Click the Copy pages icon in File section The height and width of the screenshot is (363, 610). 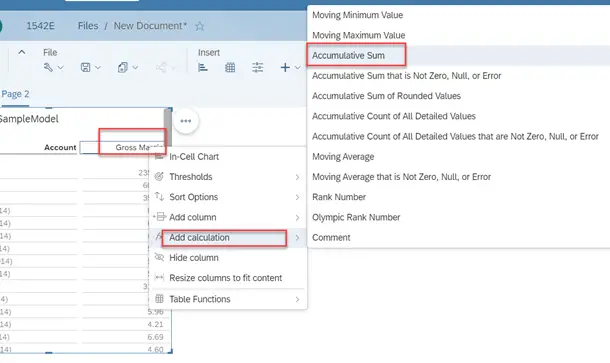coord(123,67)
